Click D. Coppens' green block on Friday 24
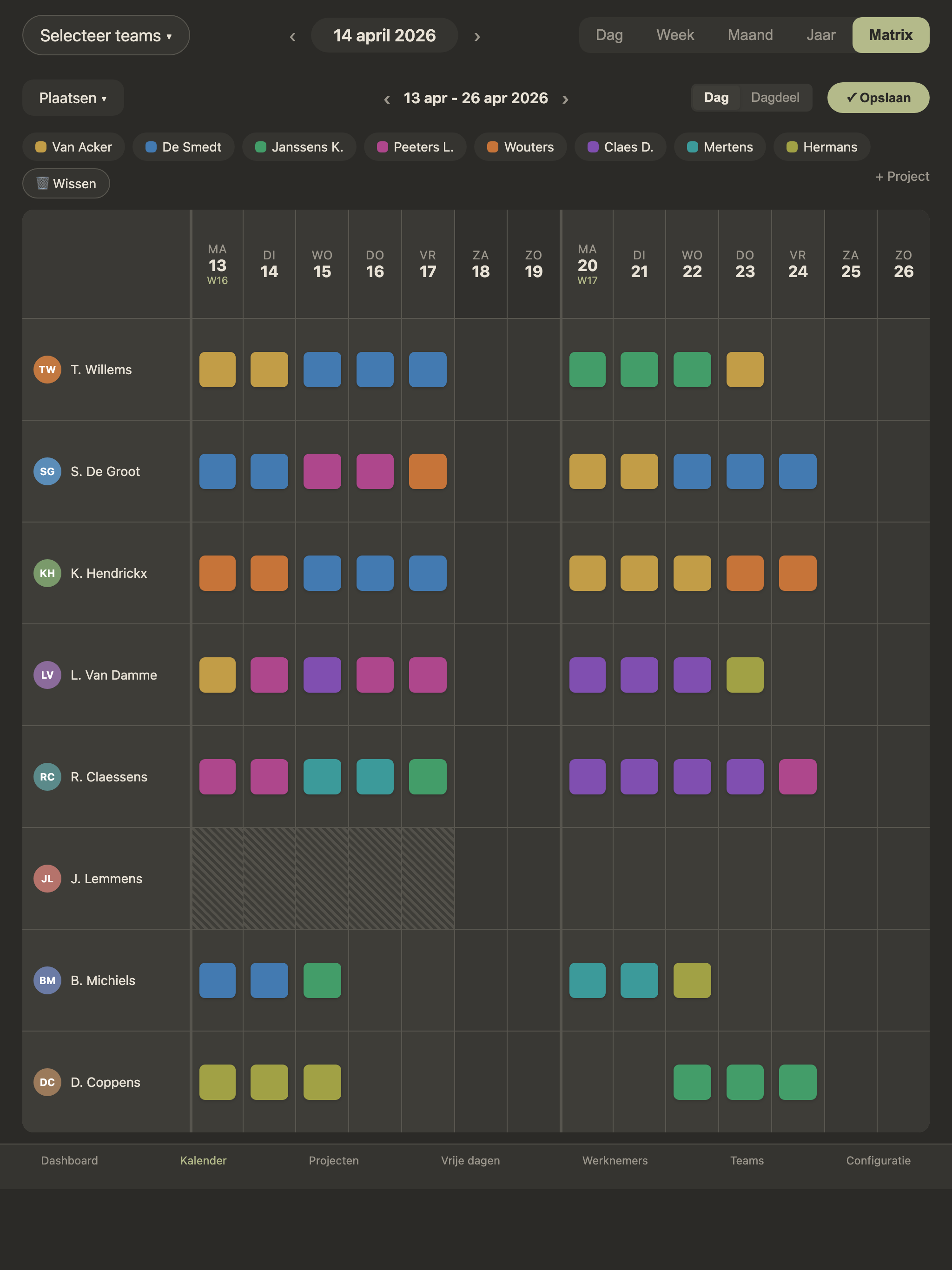Image resolution: width=952 pixels, height=1270 pixels. tap(798, 1082)
